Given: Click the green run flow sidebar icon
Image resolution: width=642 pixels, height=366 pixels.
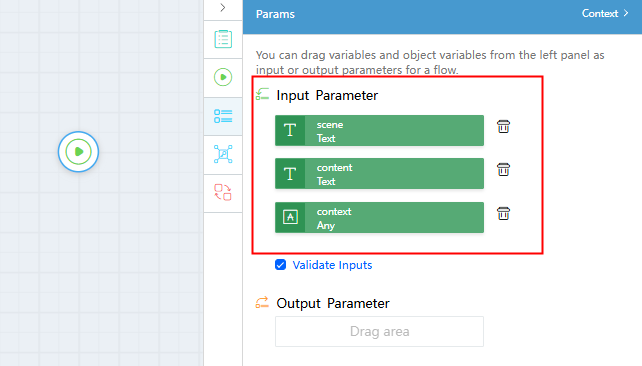Looking at the screenshot, I should (x=223, y=77).
